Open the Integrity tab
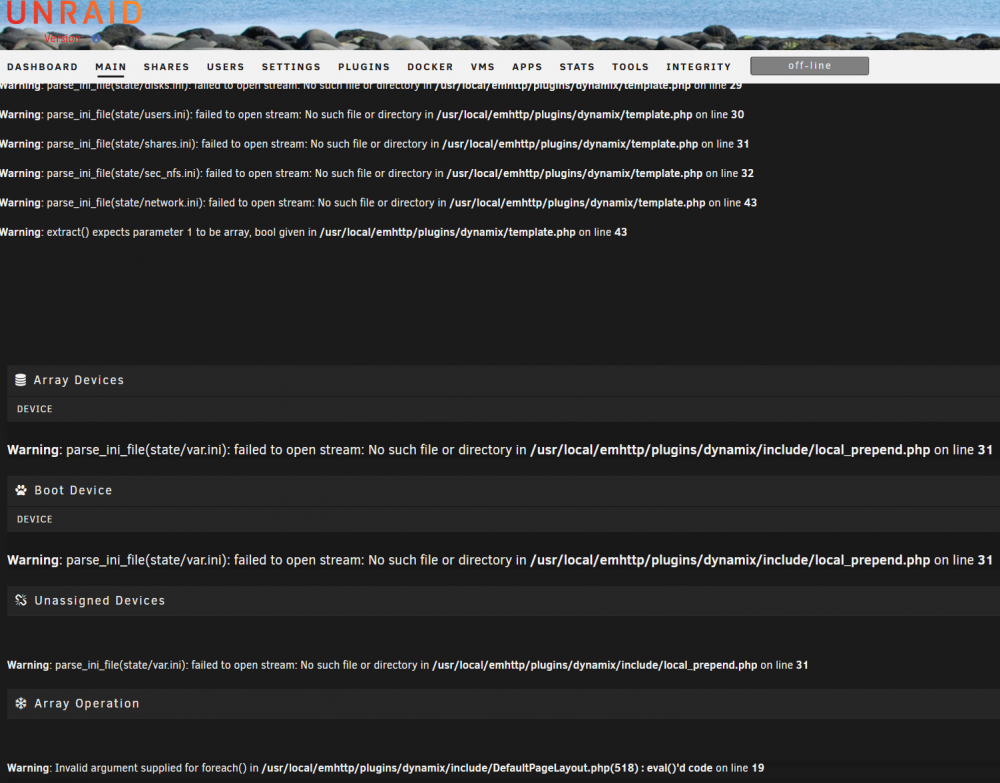The height and width of the screenshot is (783, 1000). click(698, 67)
